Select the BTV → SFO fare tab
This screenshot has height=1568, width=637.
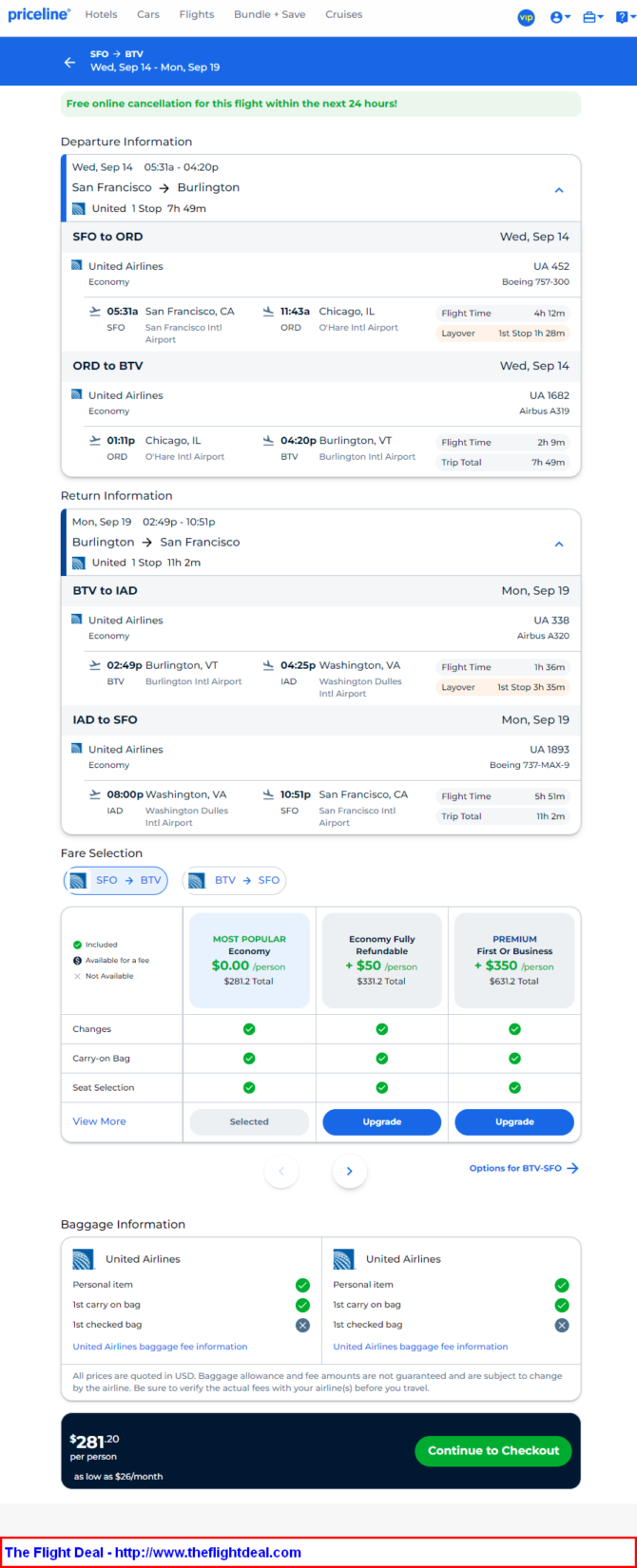click(x=234, y=881)
